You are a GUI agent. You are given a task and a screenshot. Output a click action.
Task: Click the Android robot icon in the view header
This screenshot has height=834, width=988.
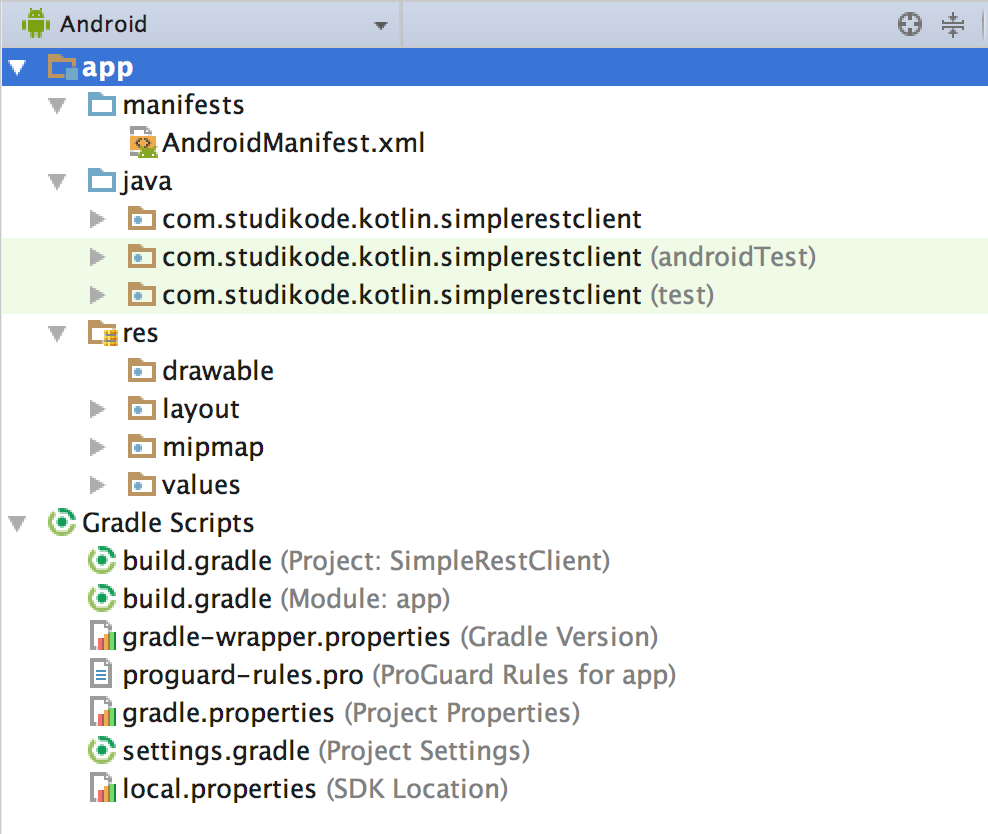(38, 23)
